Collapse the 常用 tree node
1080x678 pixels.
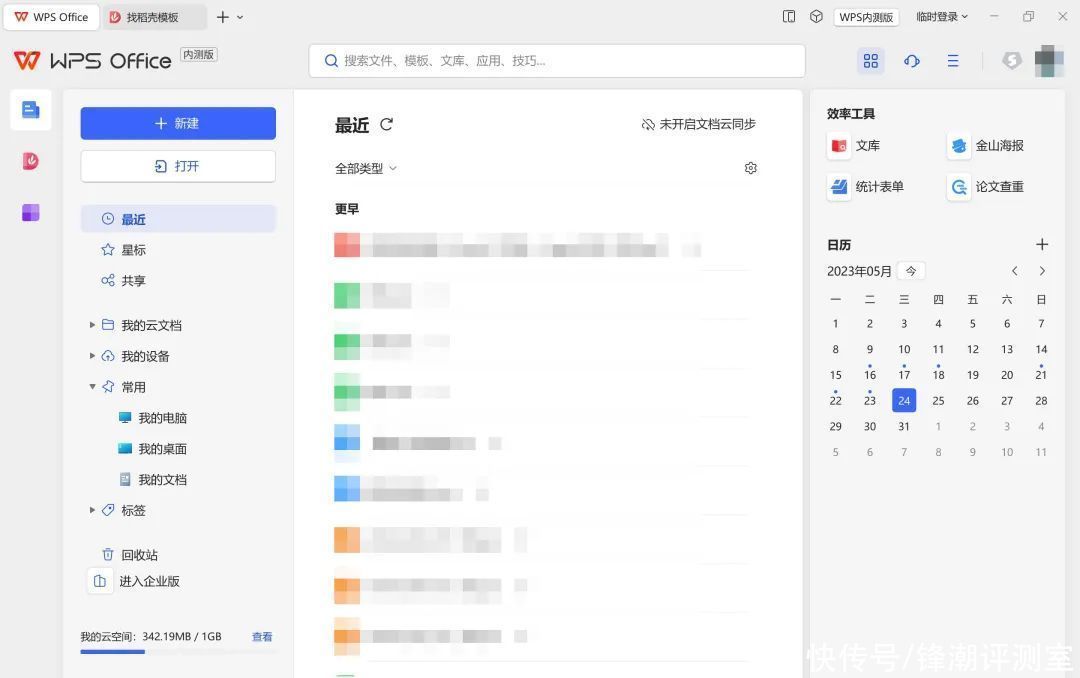[92, 387]
